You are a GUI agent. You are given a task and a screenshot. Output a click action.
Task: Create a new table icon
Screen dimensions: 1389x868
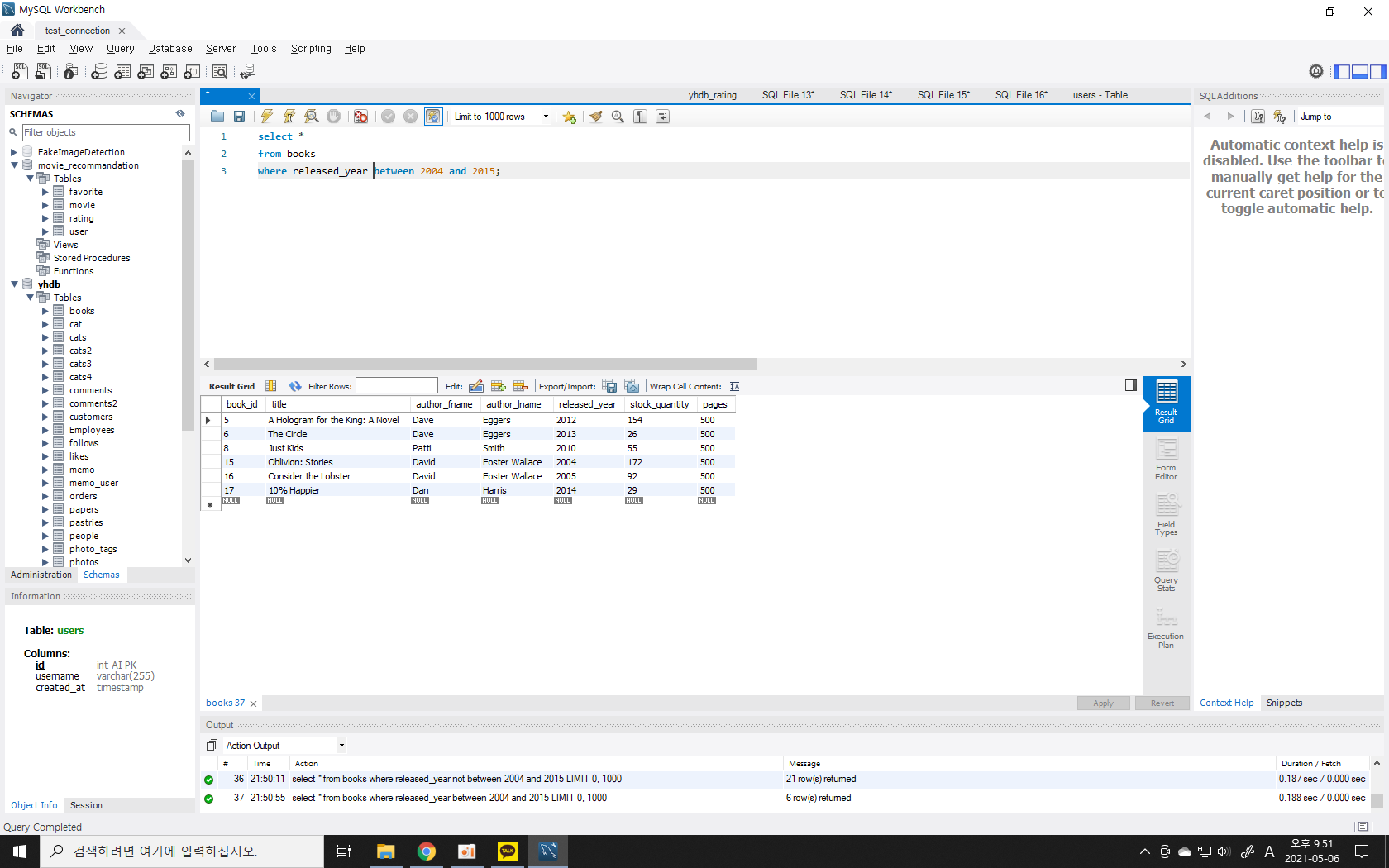(x=122, y=72)
